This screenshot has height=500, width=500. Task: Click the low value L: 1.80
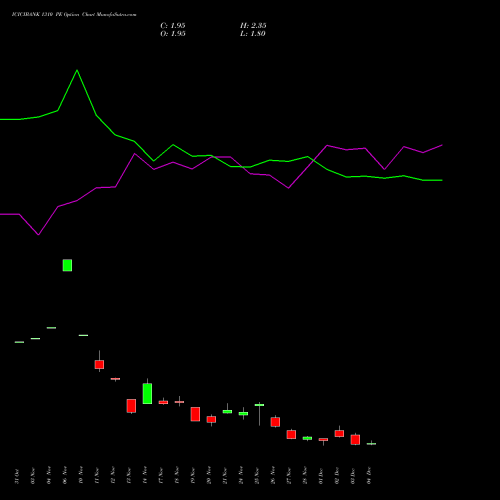[253, 34]
